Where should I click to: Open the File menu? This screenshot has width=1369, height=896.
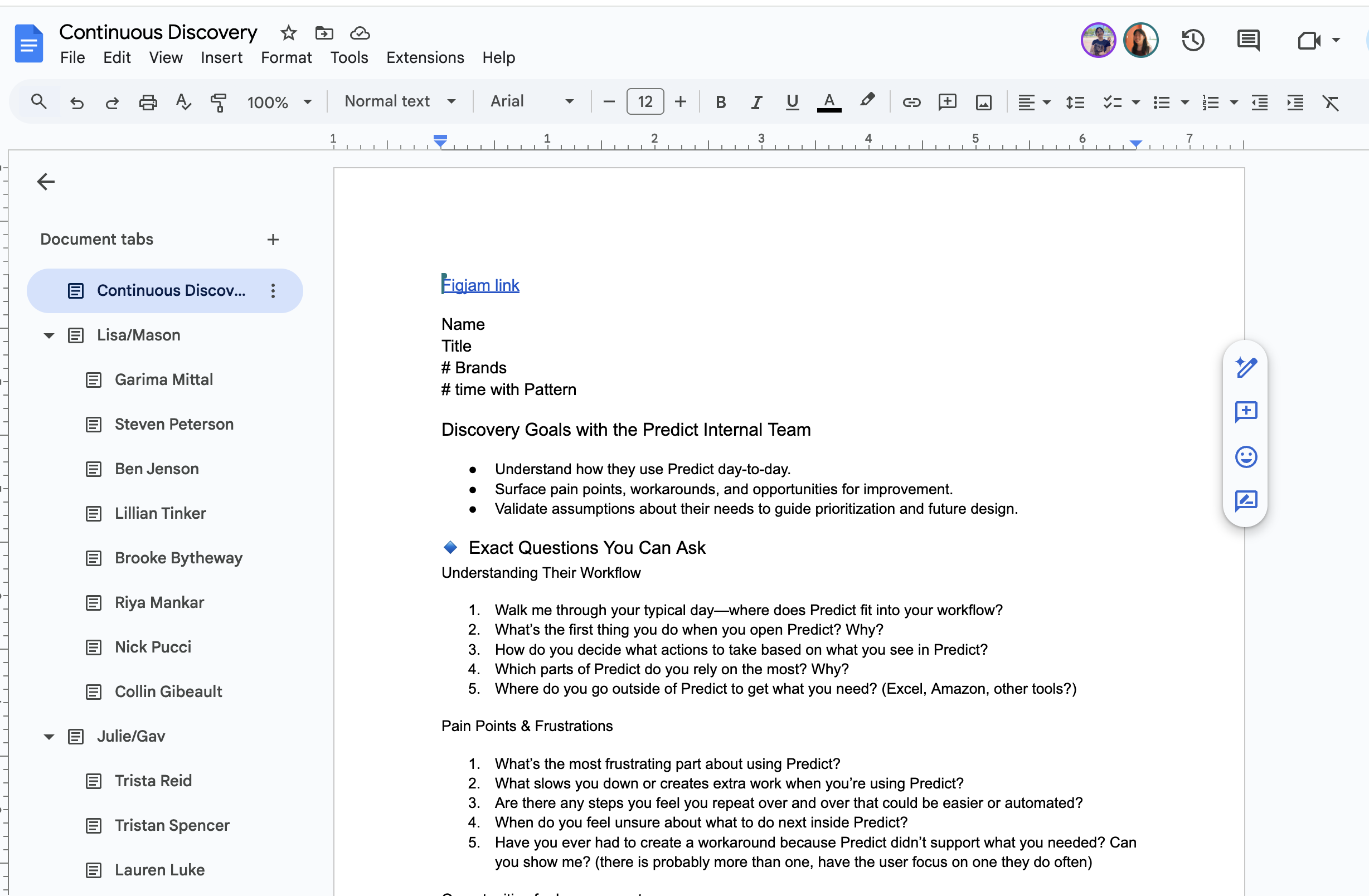[x=72, y=57]
